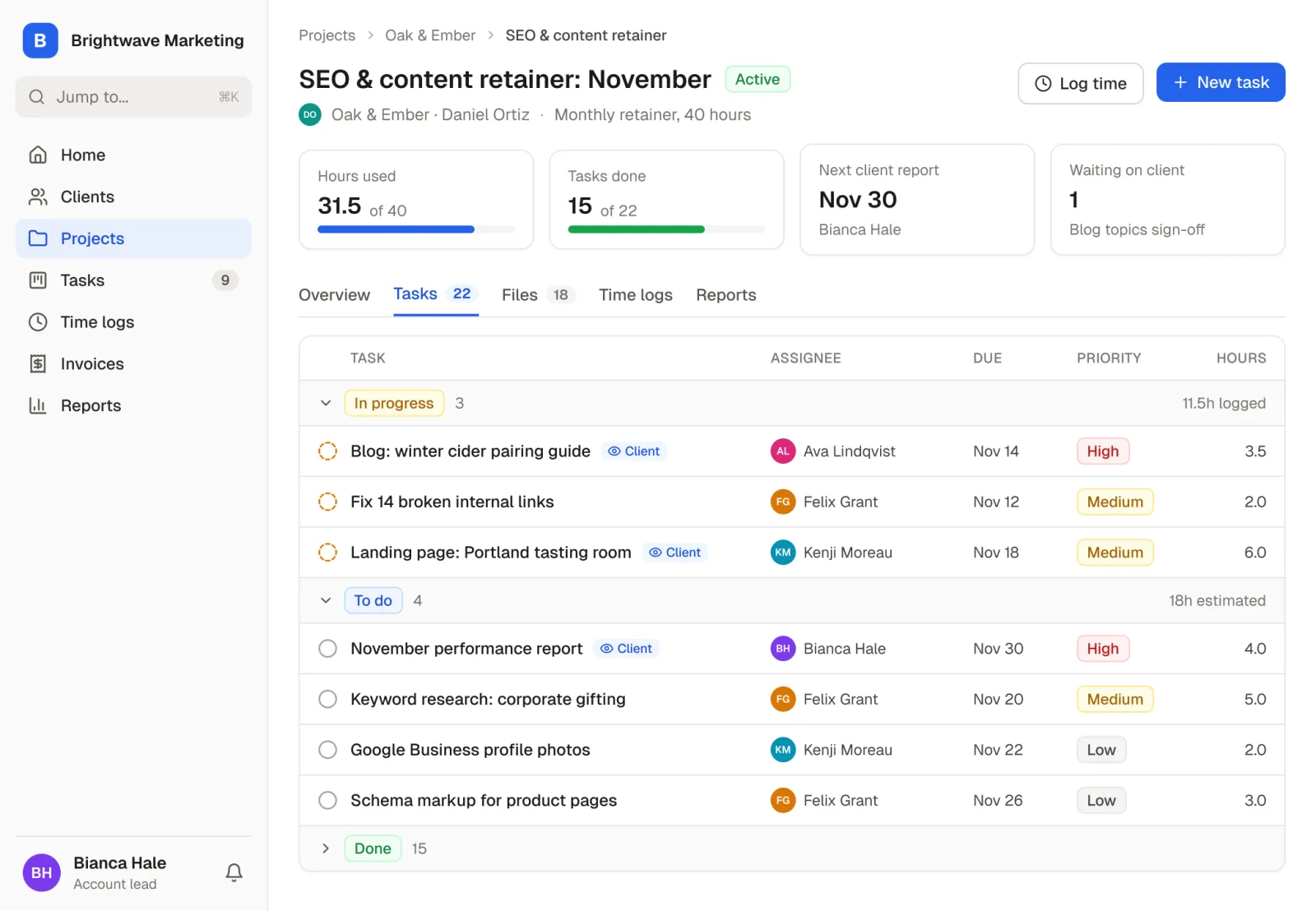Focus the Jump to search field
1316x911 pixels.
133,97
